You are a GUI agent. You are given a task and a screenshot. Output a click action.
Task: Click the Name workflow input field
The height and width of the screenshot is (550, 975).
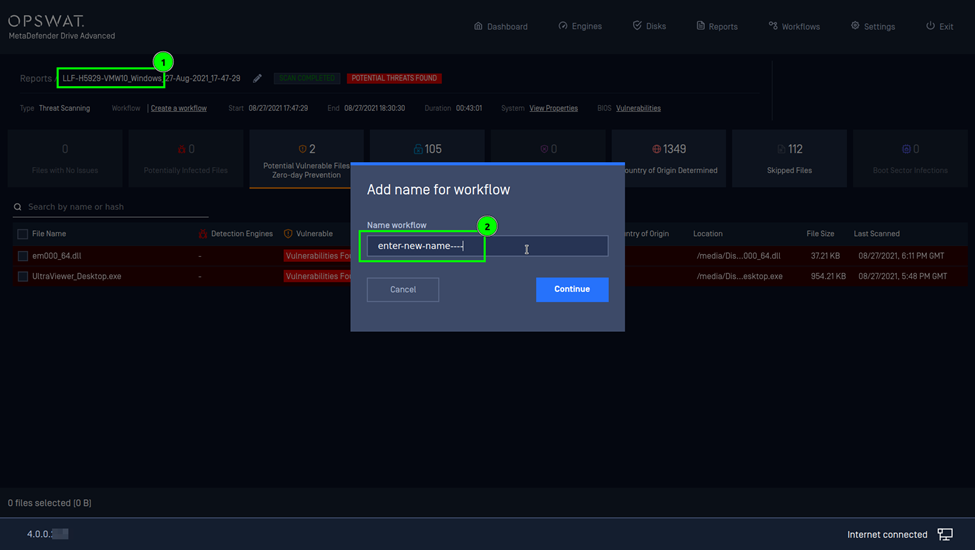pos(488,246)
